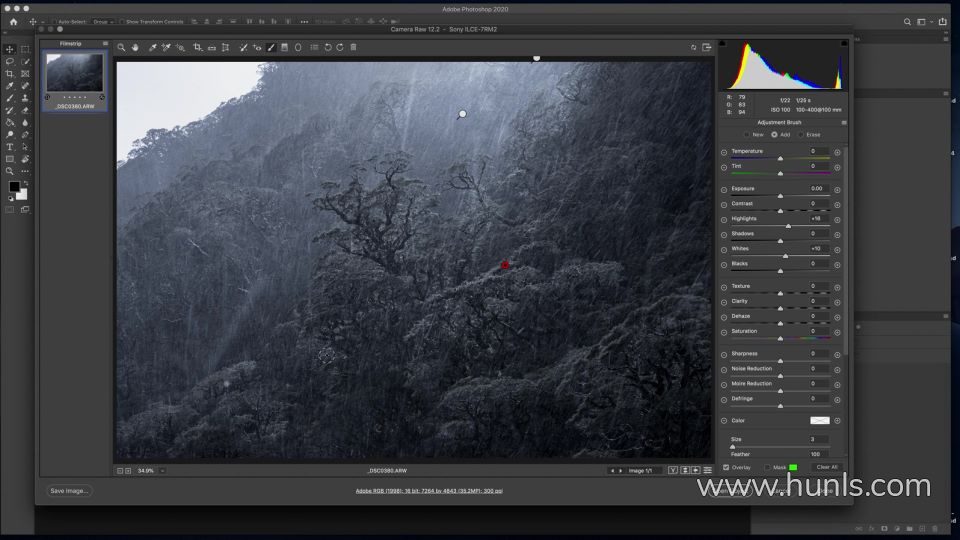Image resolution: width=960 pixels, height=540 pixels.
Task: Decrease Temperature with minus button
Action: (x=724, y=152)
